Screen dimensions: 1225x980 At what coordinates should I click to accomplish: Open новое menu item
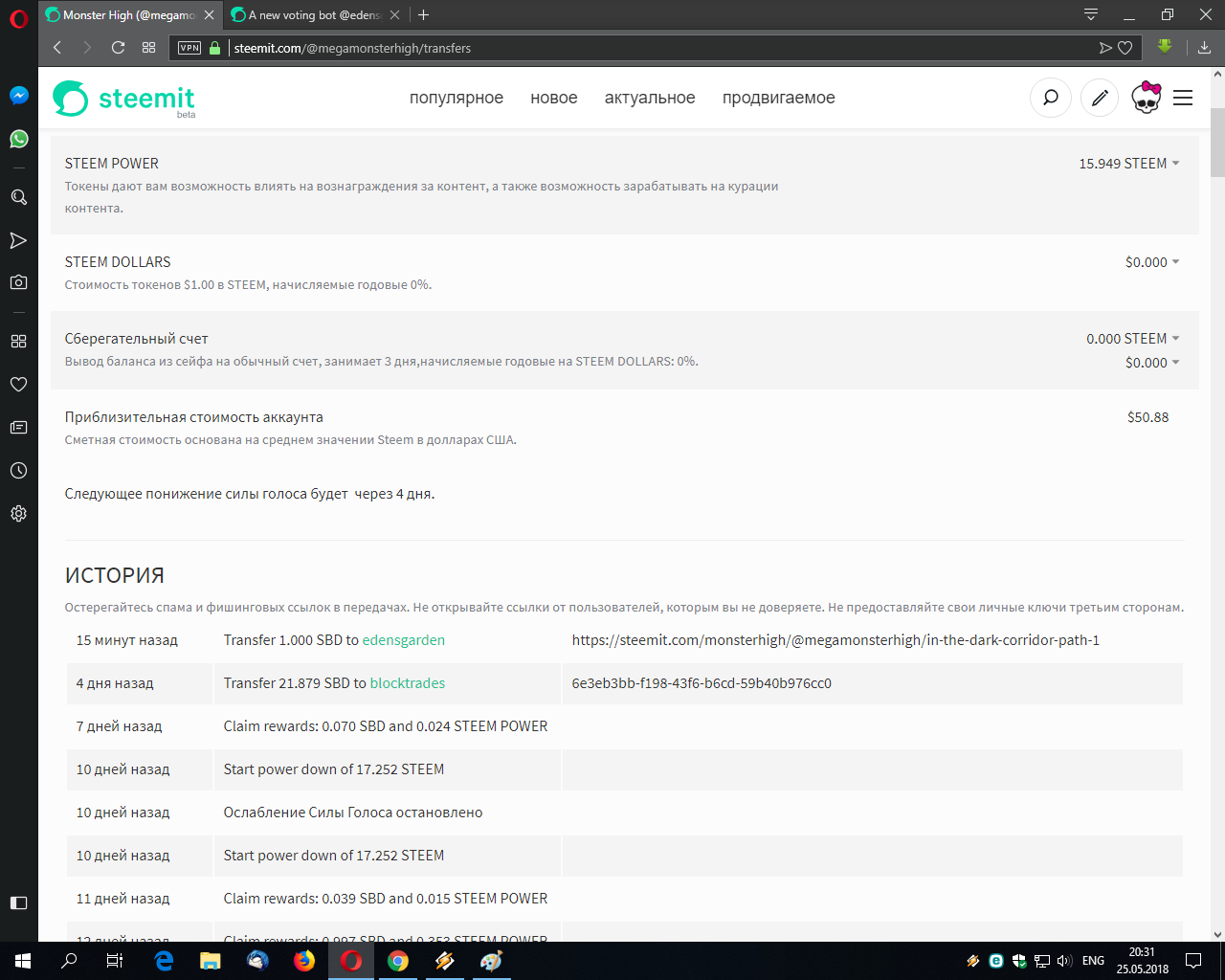(x=554, y=98)
